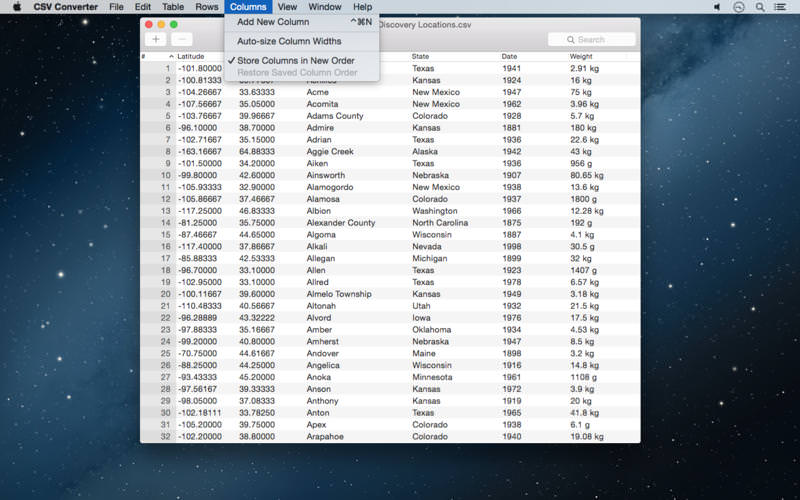Click magnifier icon in Search field
Screen dimensions: 800x500
[570, 39]
